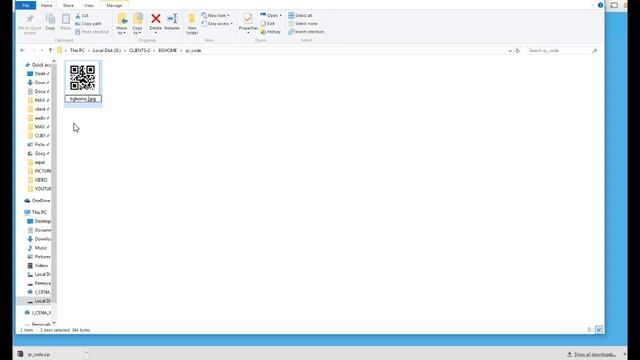
Task: Switch to Details view in status bar
Action: [590, 330]
